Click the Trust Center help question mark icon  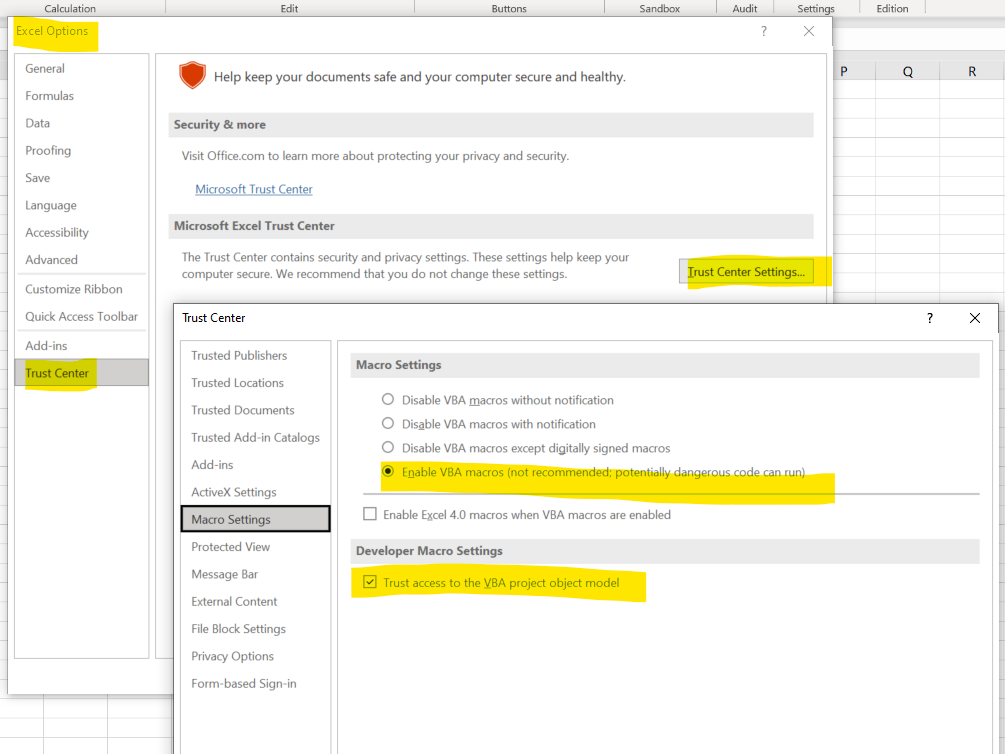tap(930, 318)
